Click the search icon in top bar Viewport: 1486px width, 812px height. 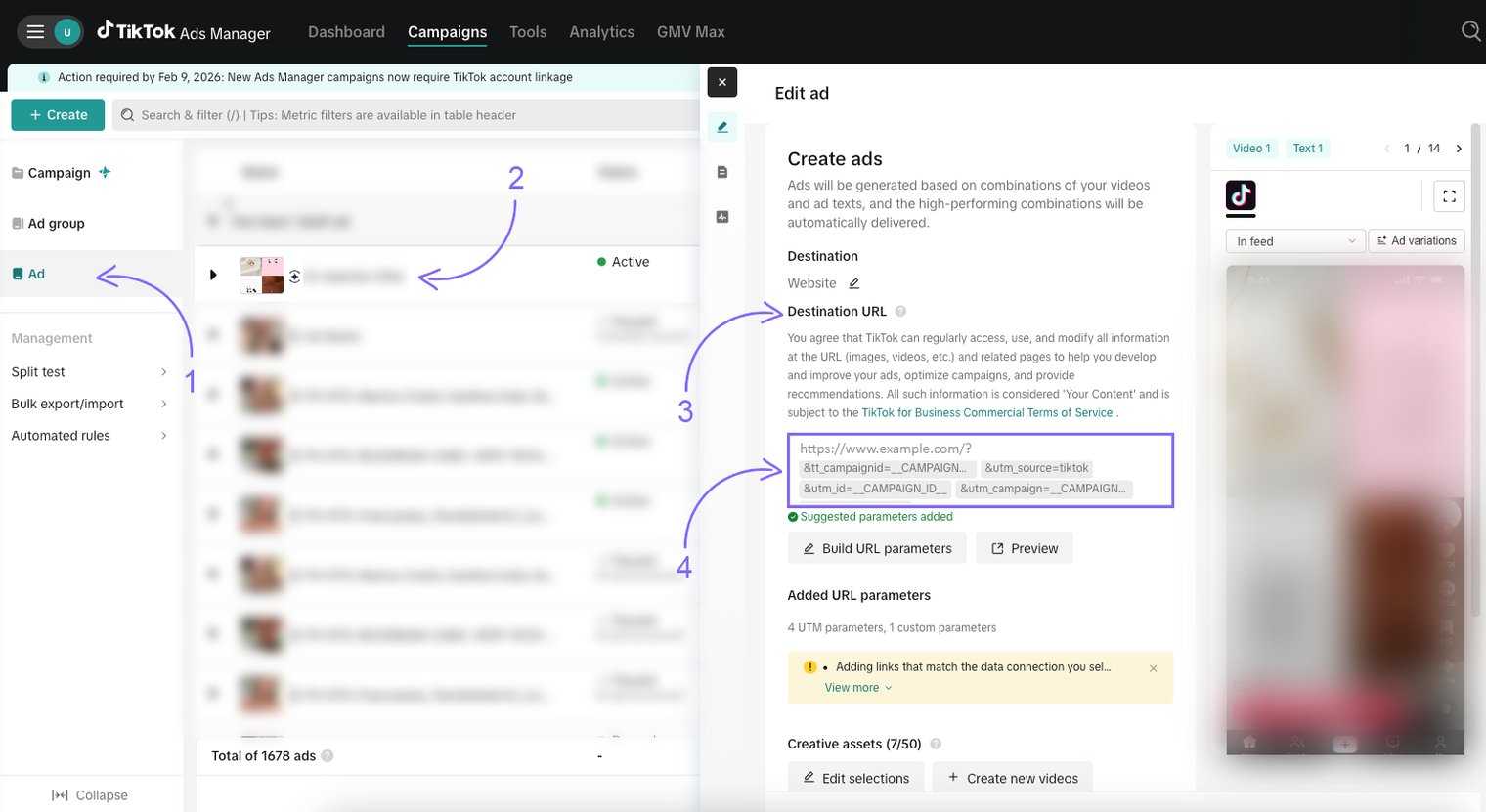(x=1469, y=31)
